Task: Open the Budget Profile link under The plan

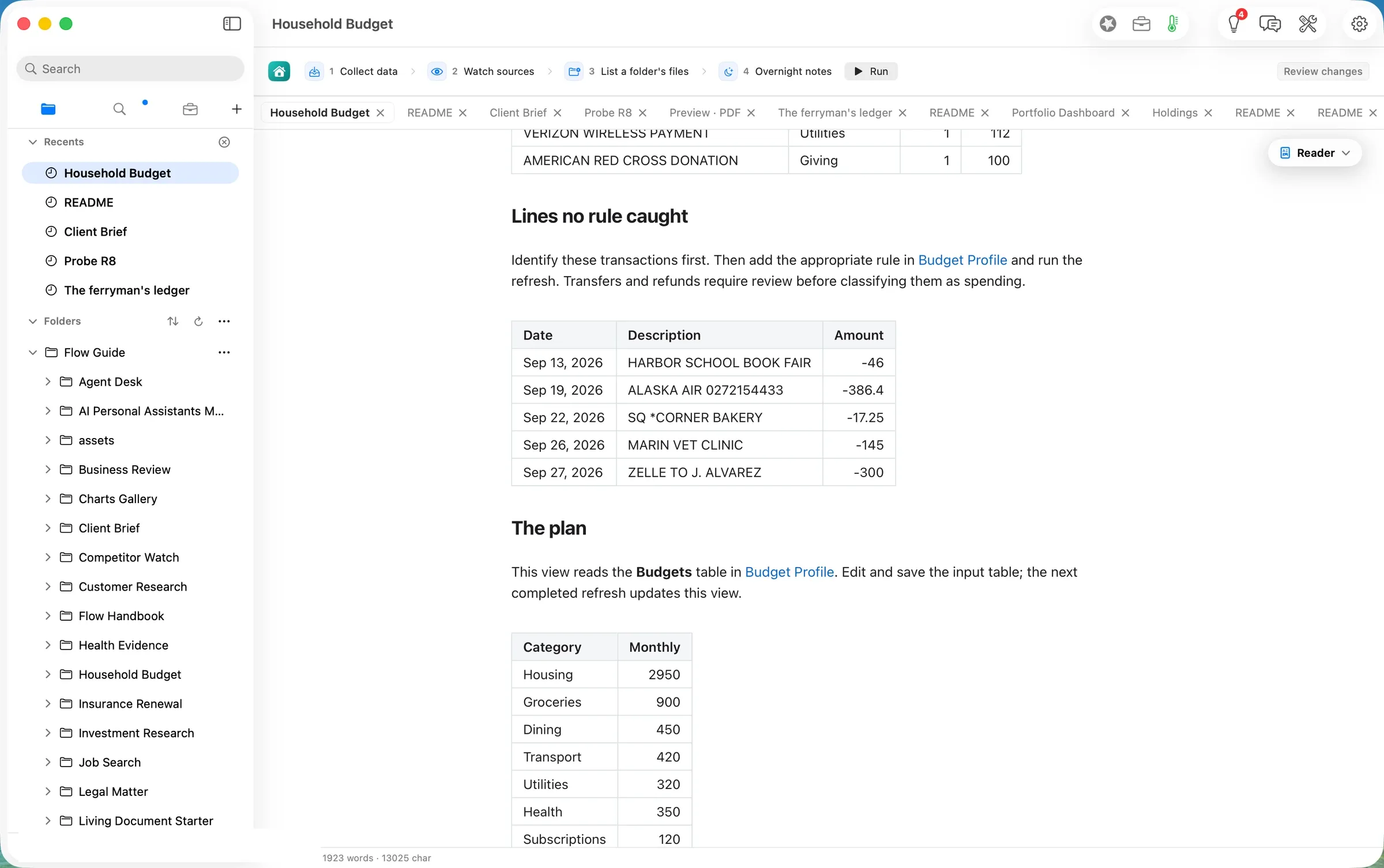Action: pos(789,572)
